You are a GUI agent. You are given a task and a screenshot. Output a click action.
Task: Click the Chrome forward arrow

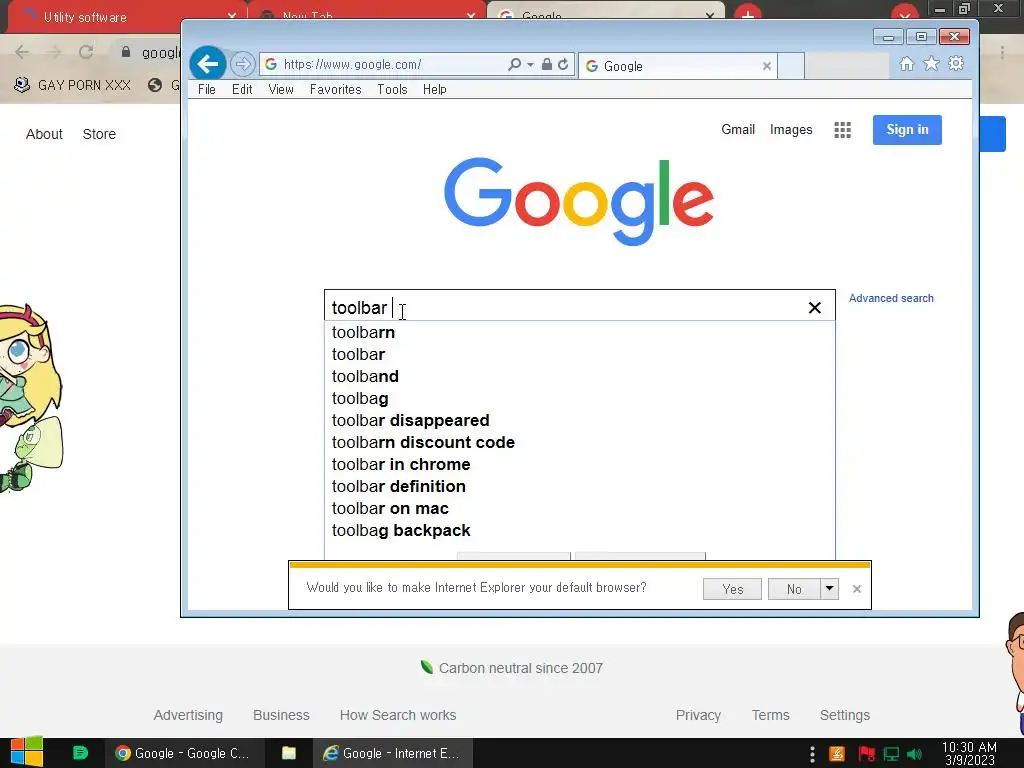point(54,52)
